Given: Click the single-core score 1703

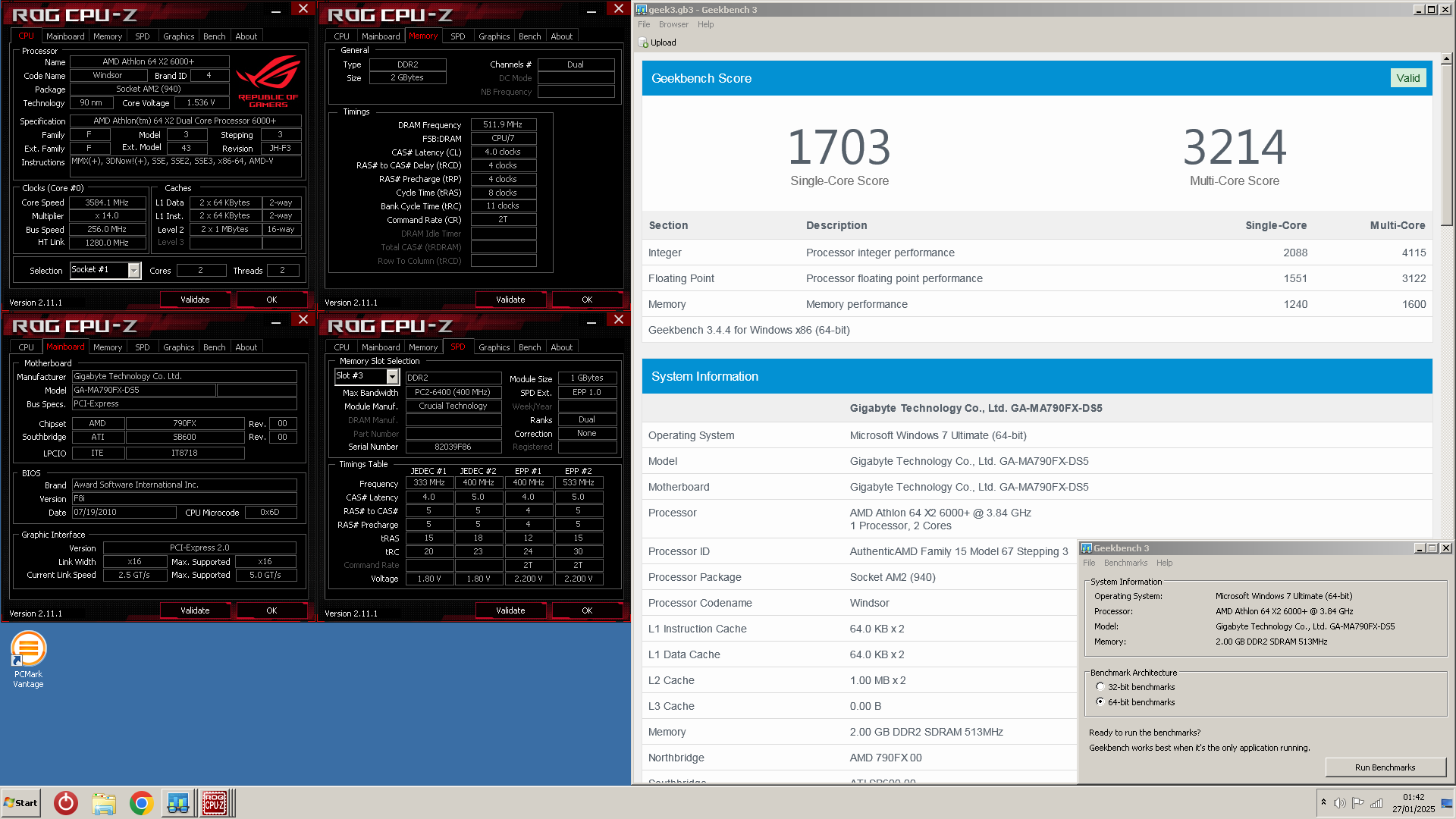Looking at the screenshot, I should [839, 147].
